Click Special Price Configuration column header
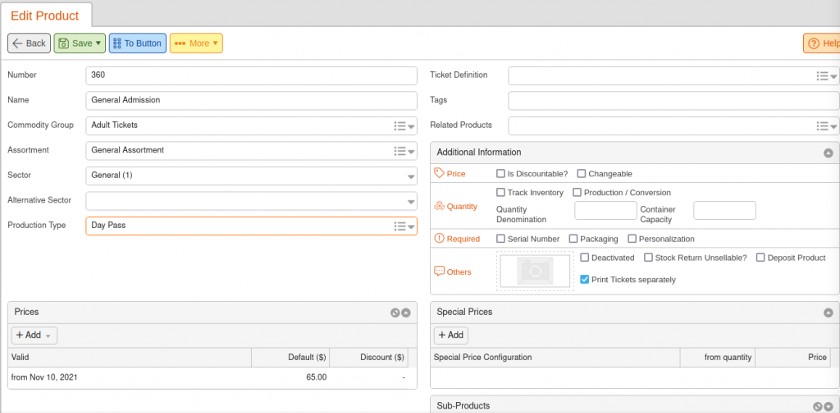Viewport: 840px width, 413px height. pyautogui.click(x=555, y=357)
